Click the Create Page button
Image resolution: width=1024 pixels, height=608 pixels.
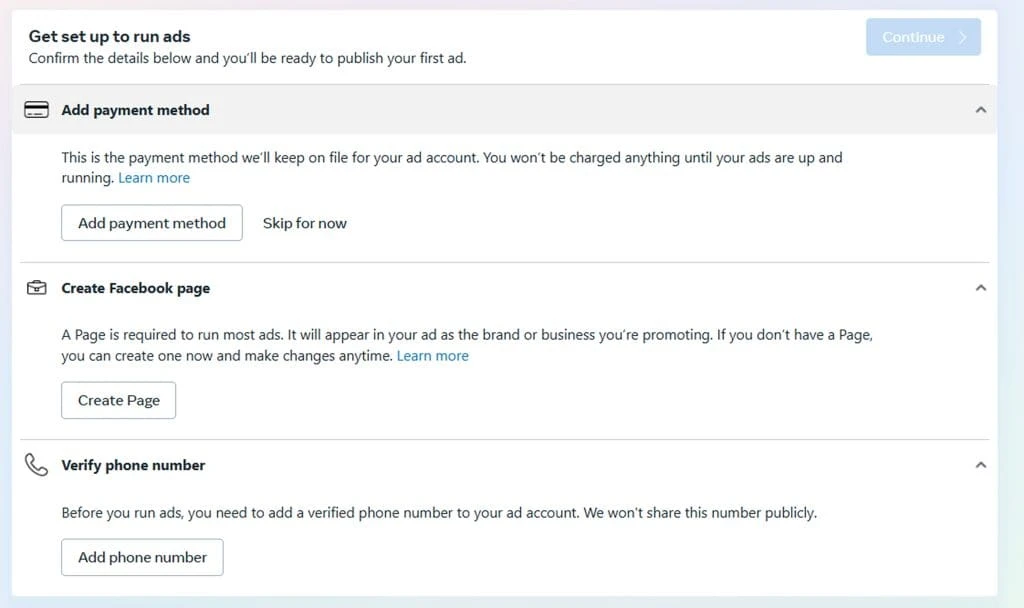tap(118, 400)
